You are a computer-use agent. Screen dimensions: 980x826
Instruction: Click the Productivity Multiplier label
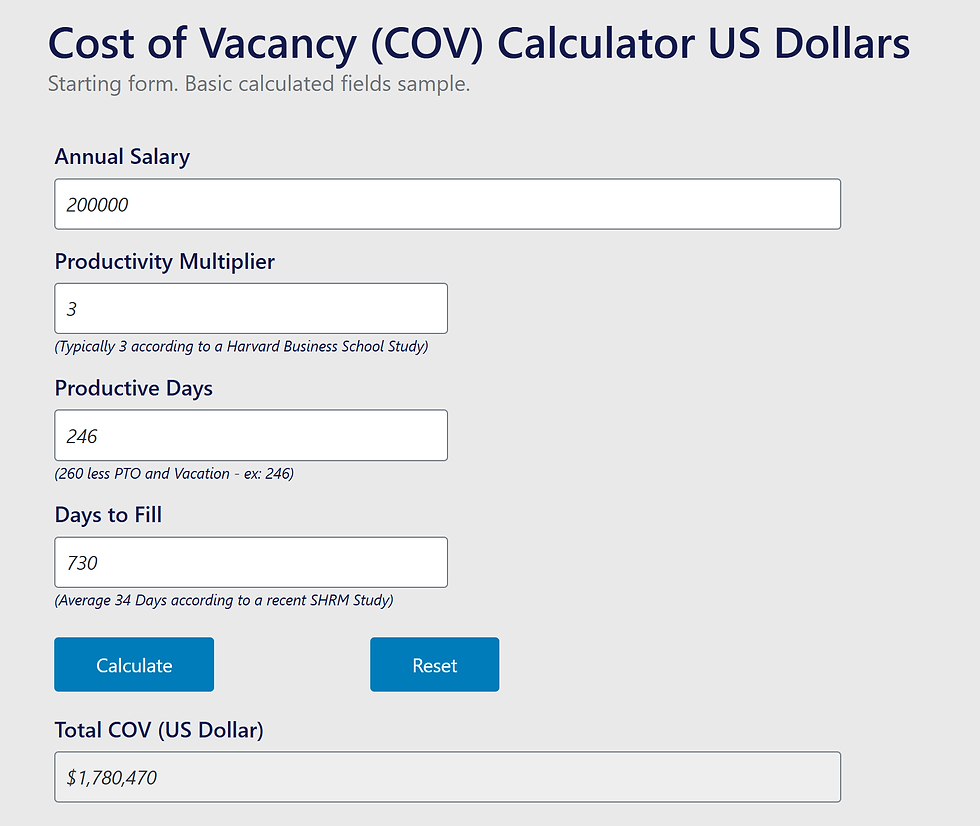click(x=164, y=261)
